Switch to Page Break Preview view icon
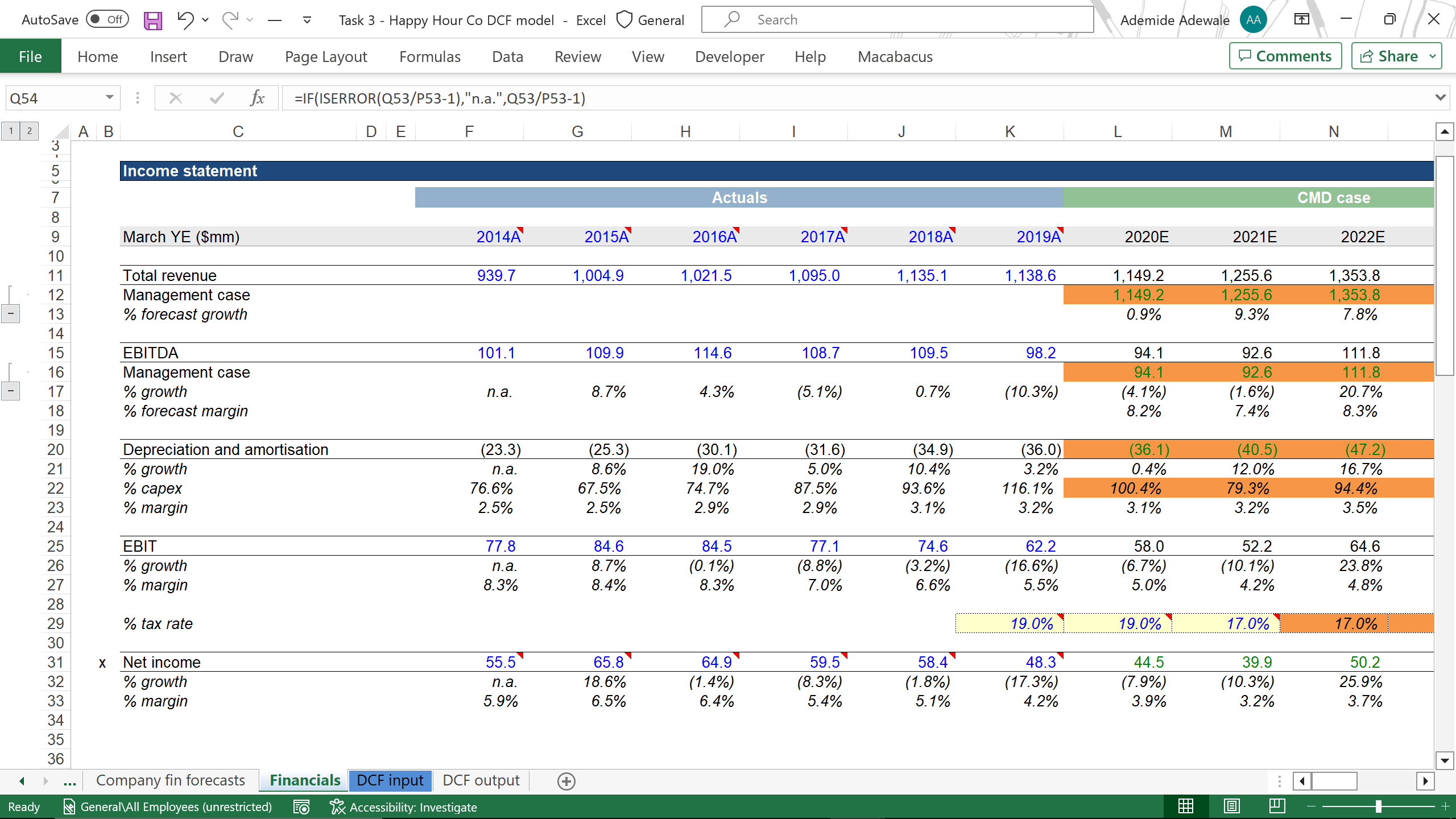The height and width of the screenshot is (819, 1456). [1277, 806]
